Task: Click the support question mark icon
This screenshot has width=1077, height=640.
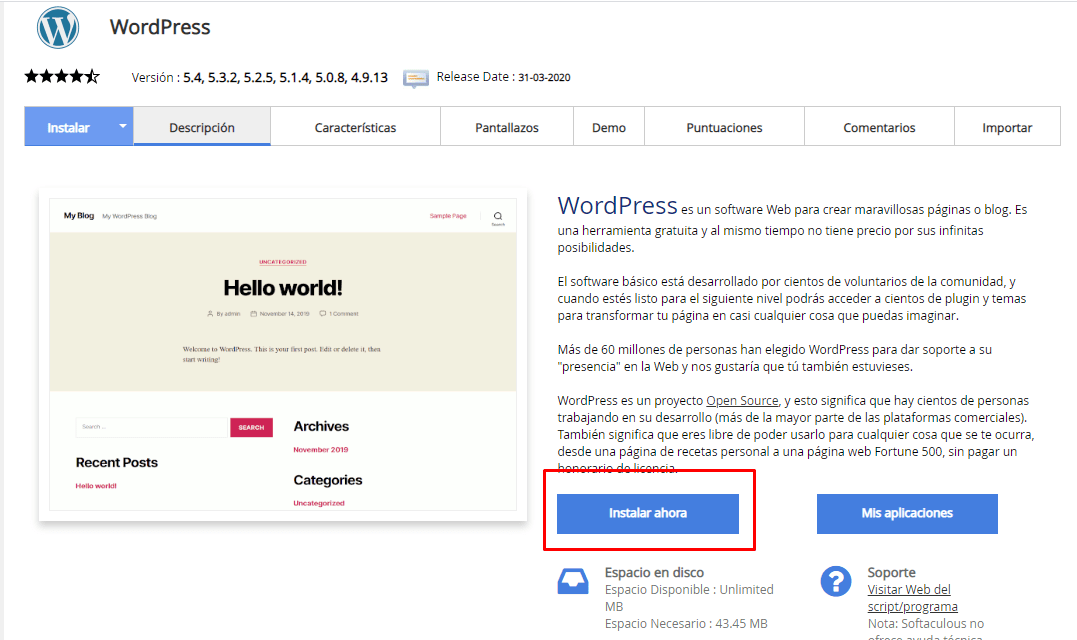Action: click(x=836, y=582)
